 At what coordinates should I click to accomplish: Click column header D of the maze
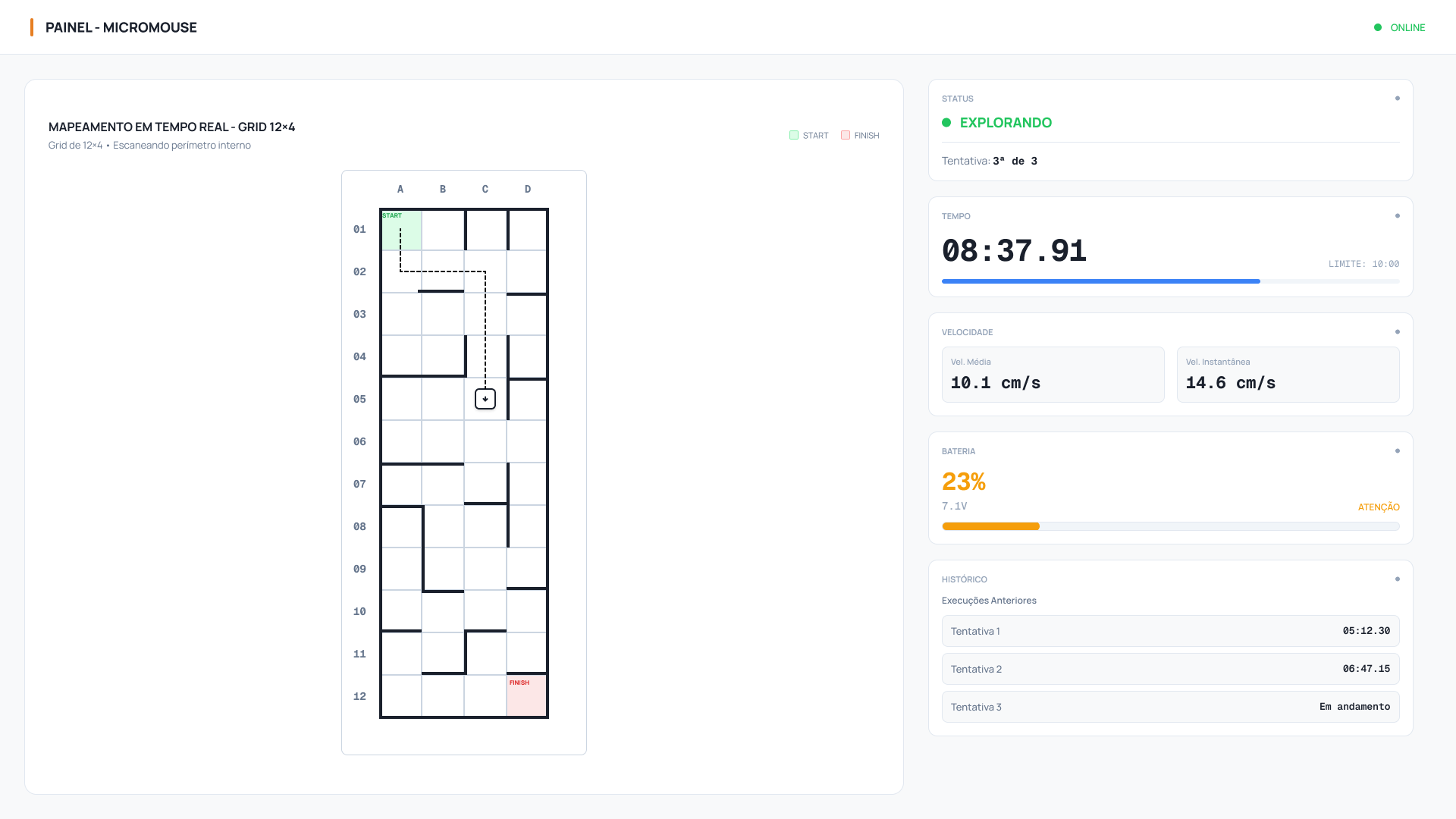click(x=528, y=189)
